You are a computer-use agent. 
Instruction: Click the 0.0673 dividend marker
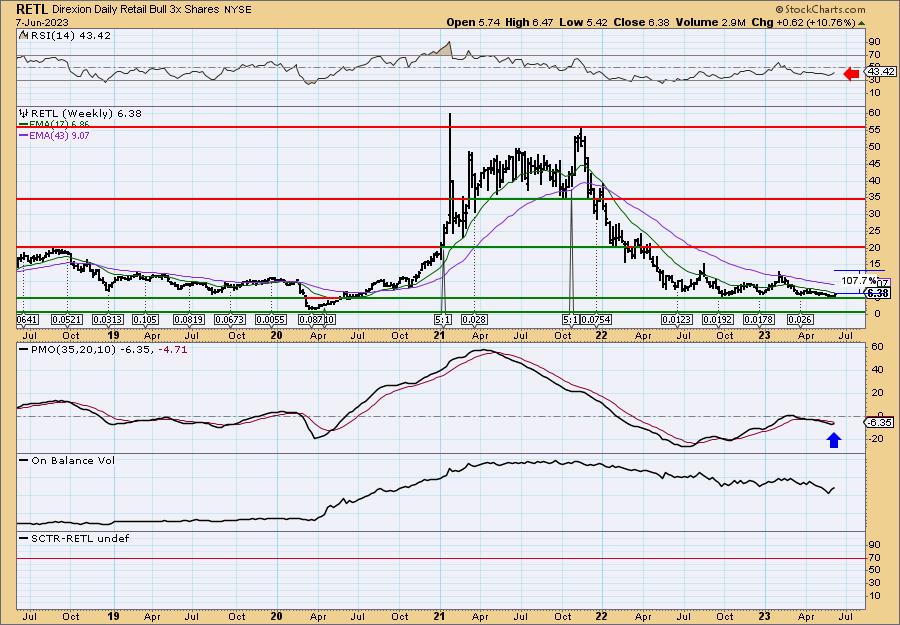tap(230, 319)
